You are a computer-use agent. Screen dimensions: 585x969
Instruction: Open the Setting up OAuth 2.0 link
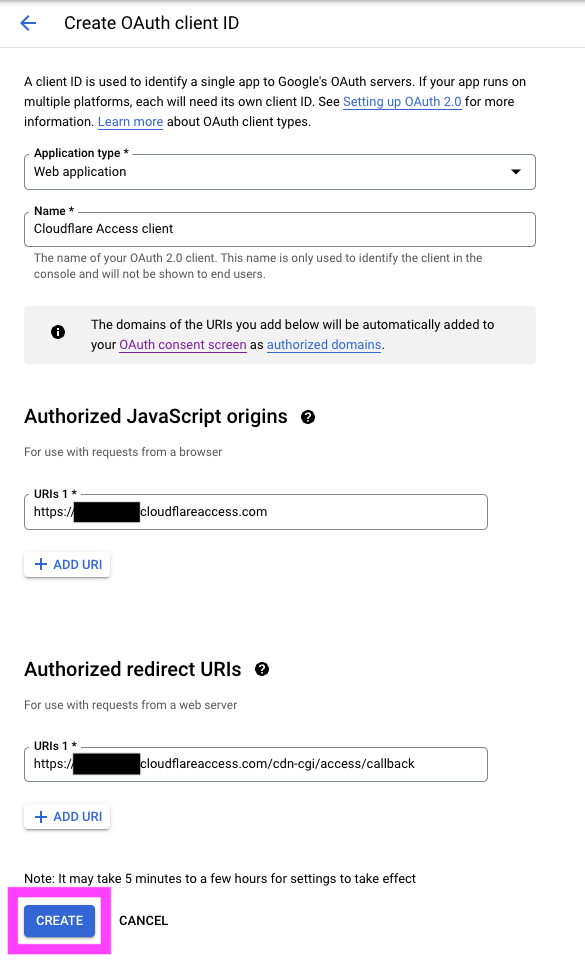tap(402, 102)
